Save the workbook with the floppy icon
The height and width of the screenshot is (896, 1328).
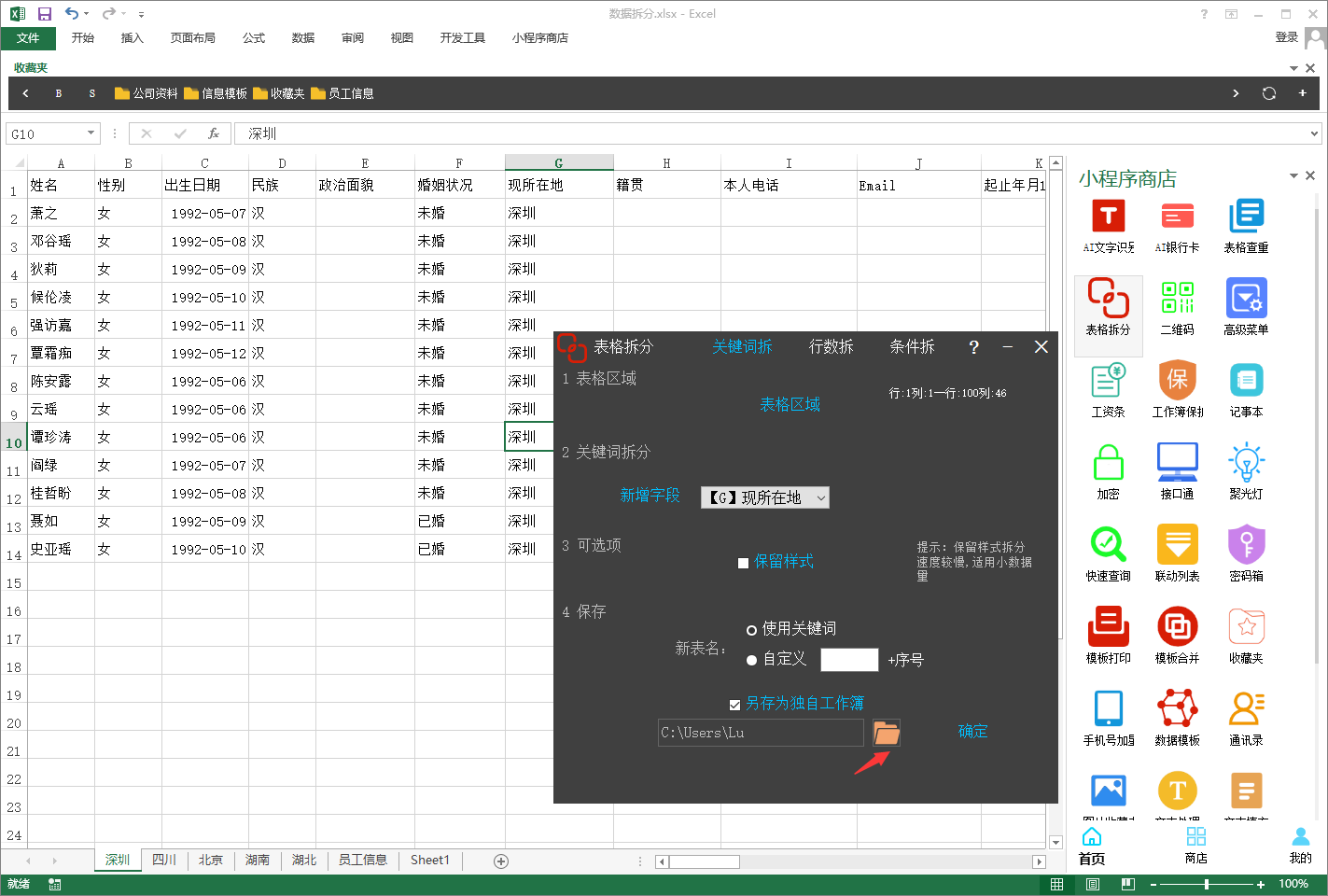(45, 14)
